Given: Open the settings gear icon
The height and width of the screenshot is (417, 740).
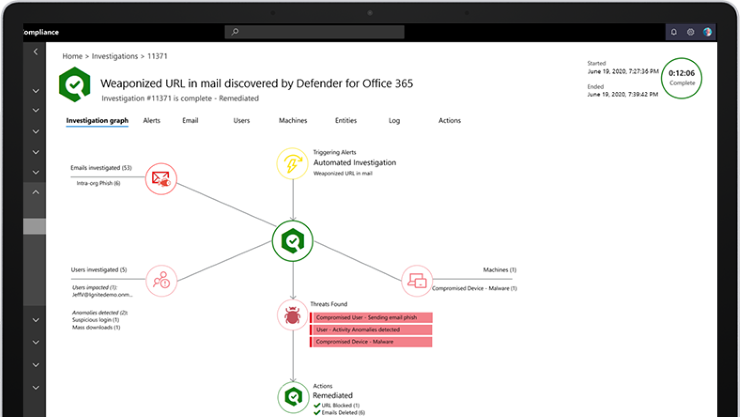Looking at the screenshot, I should tap(690, 32).
